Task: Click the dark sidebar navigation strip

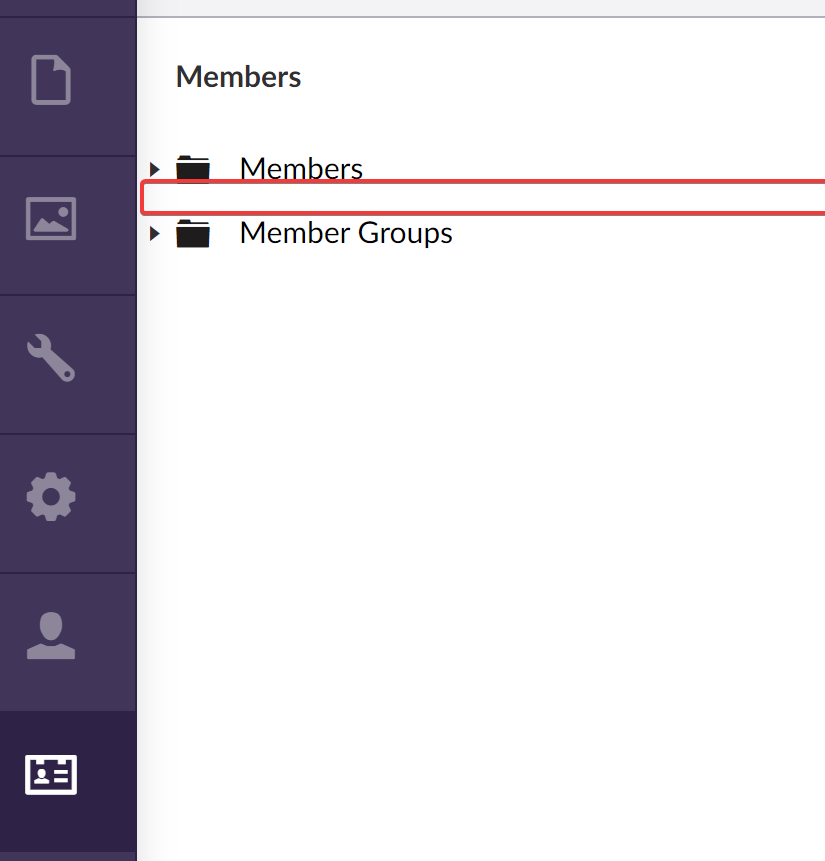Action: click(x=67, y=430)
